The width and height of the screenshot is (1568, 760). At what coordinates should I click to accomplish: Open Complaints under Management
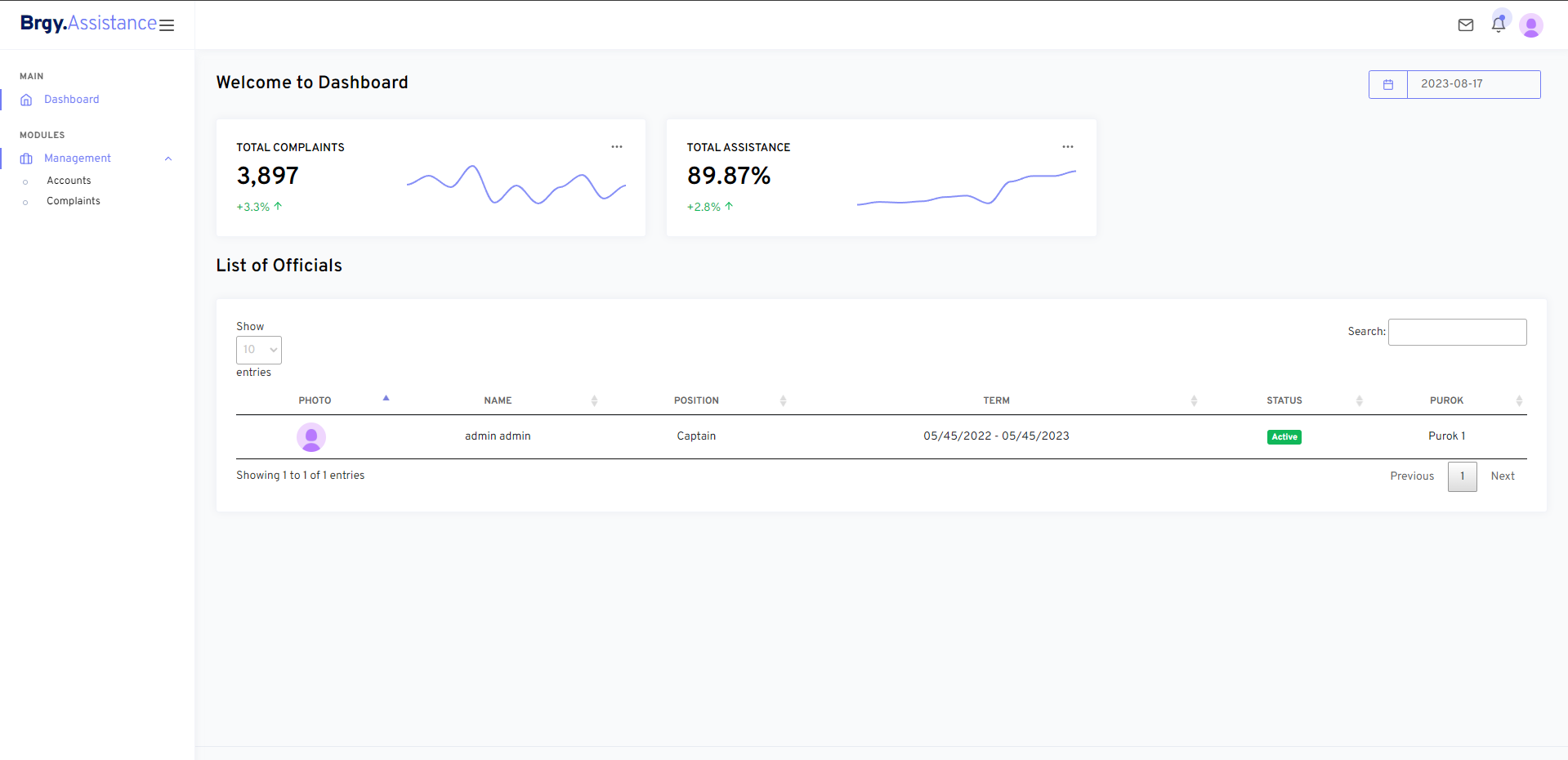pos(74,201)
